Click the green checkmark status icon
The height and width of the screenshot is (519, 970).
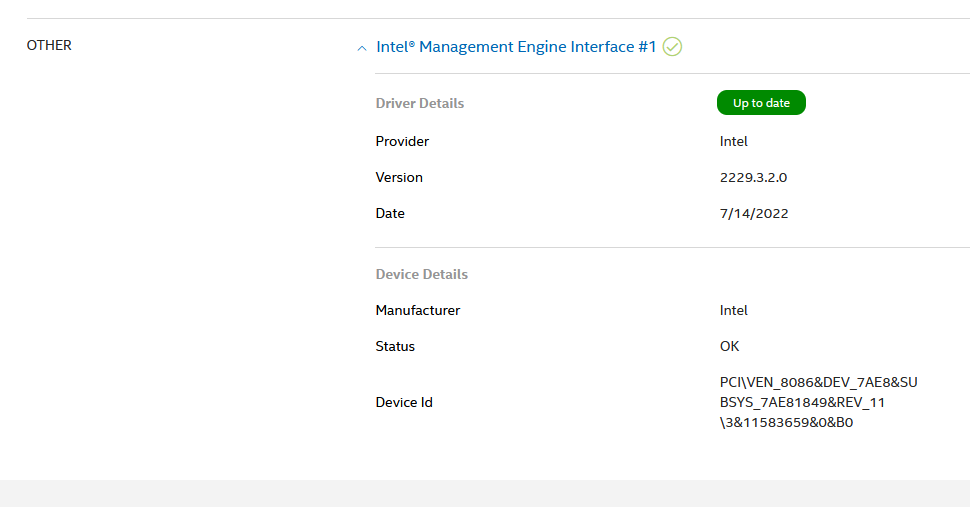click(x=672, y=47)
